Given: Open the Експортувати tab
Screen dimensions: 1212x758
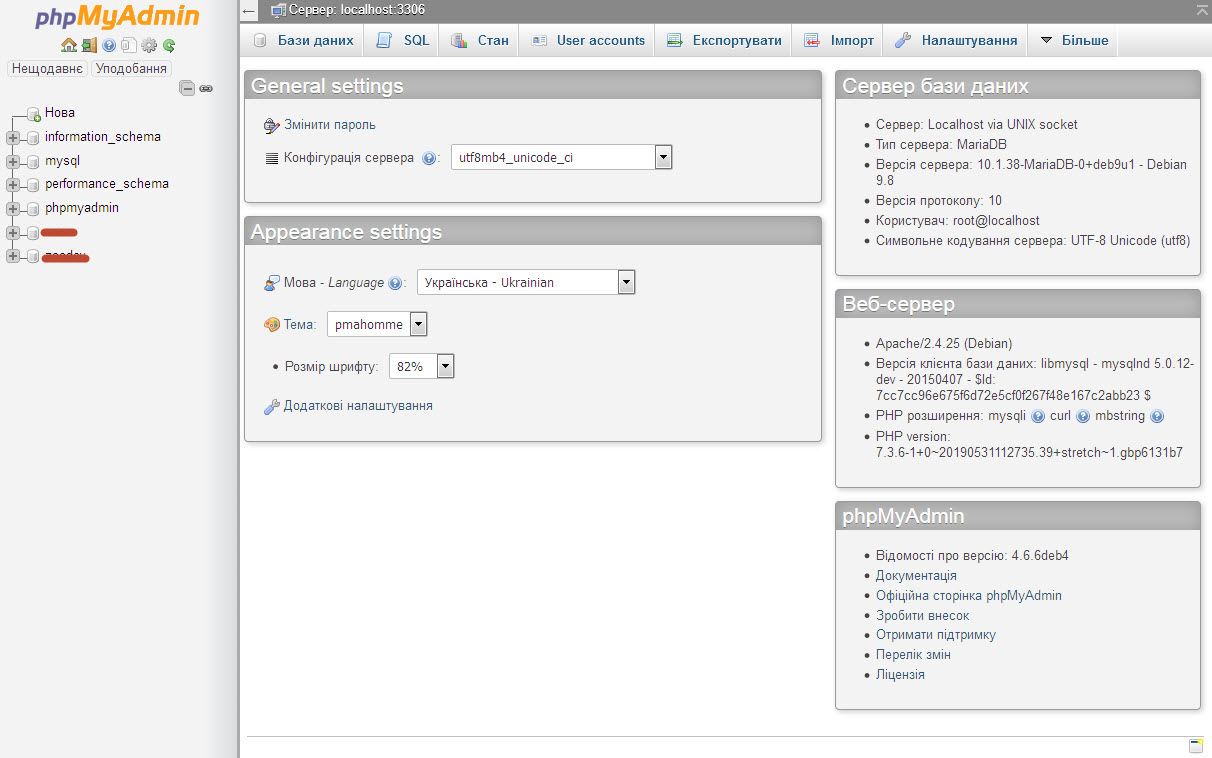Looking at the screenshot, I should tap(724, 40).
